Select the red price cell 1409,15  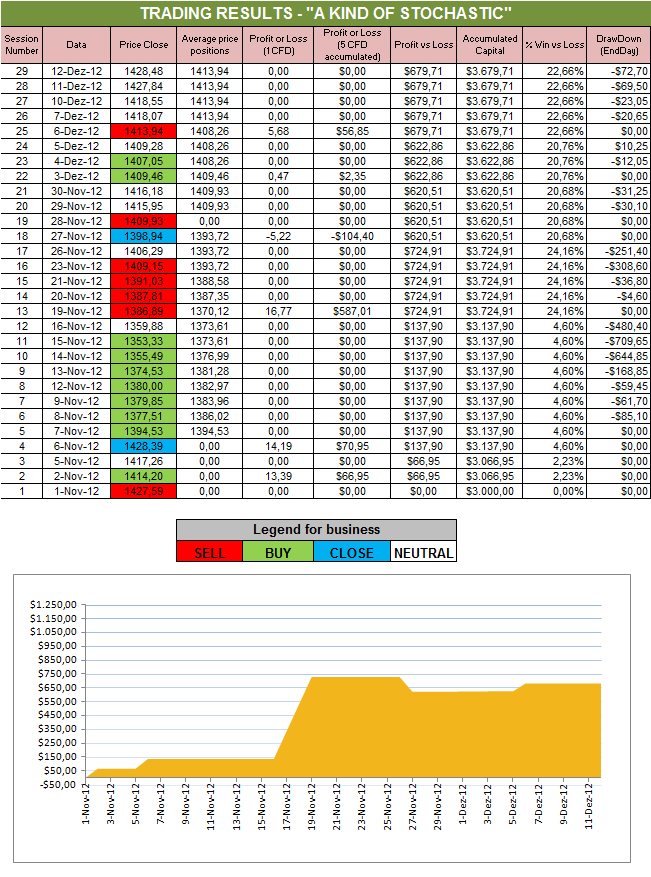tap(144, 266)
